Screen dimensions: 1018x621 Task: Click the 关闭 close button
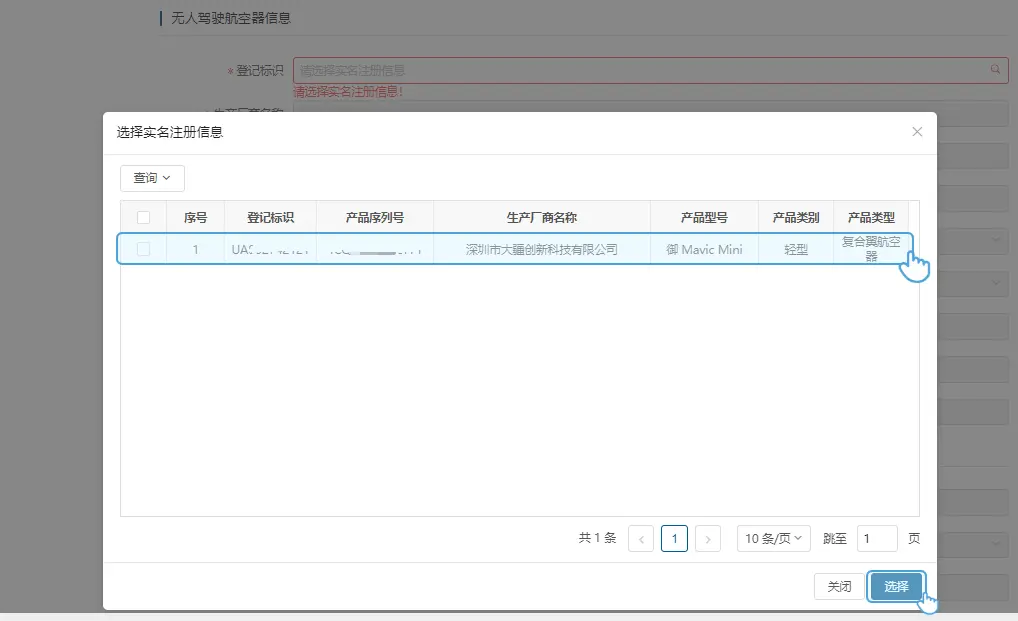click(839, 586)
